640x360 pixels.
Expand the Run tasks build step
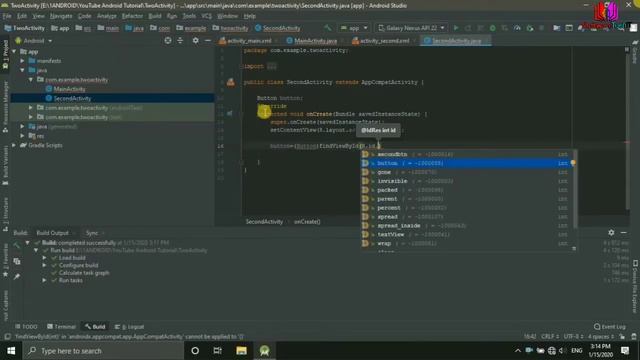coord(44,280)
